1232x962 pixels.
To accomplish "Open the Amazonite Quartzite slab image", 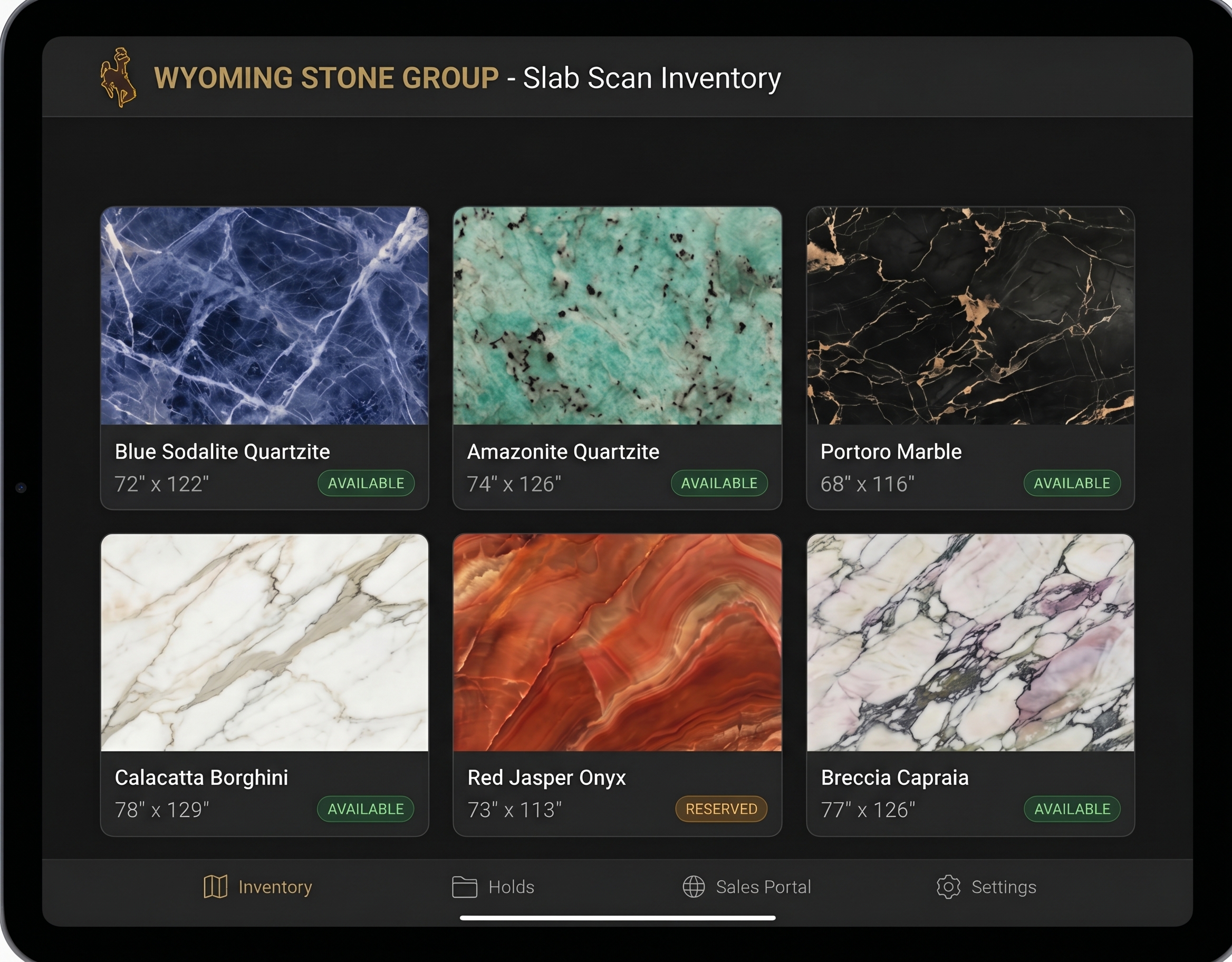I will [617, 315].
